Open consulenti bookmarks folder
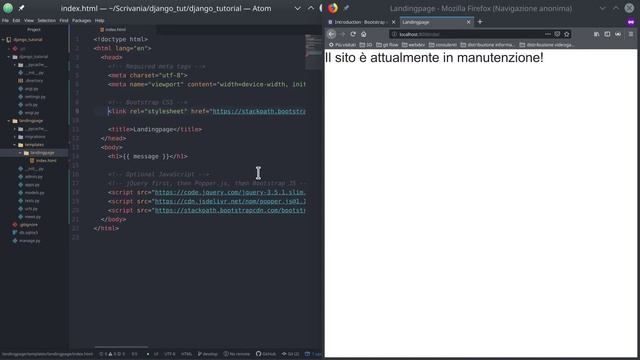 click(x=443, y=44)
